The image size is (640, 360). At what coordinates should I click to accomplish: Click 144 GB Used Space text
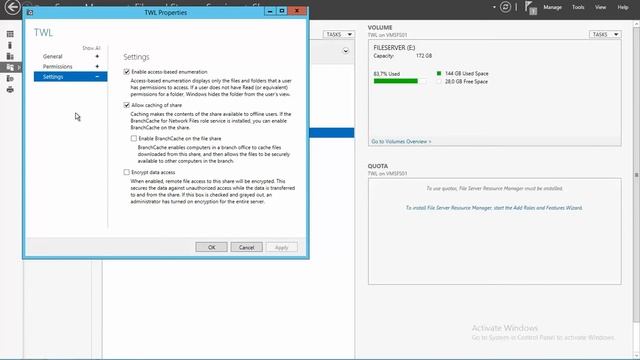click(x=467, y=73)
